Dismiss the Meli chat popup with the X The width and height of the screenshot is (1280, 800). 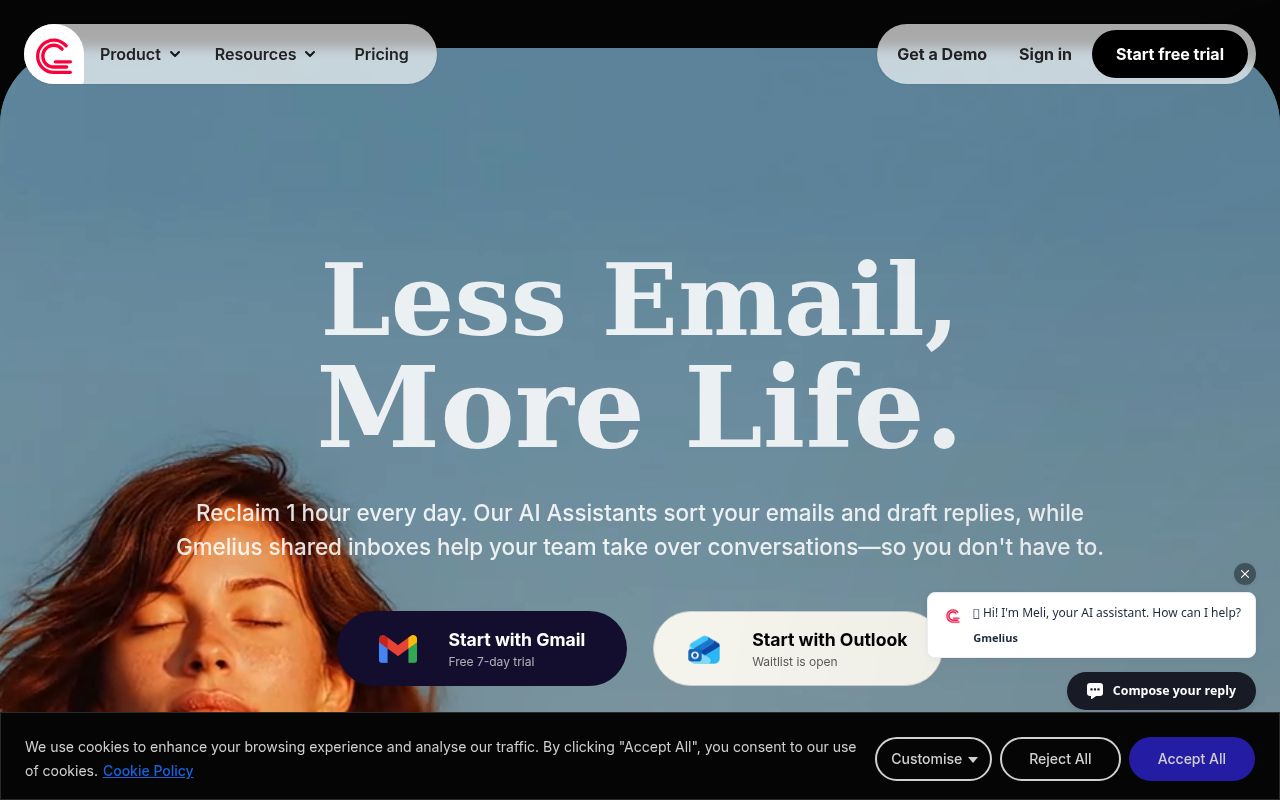(x=1244, y=574)
